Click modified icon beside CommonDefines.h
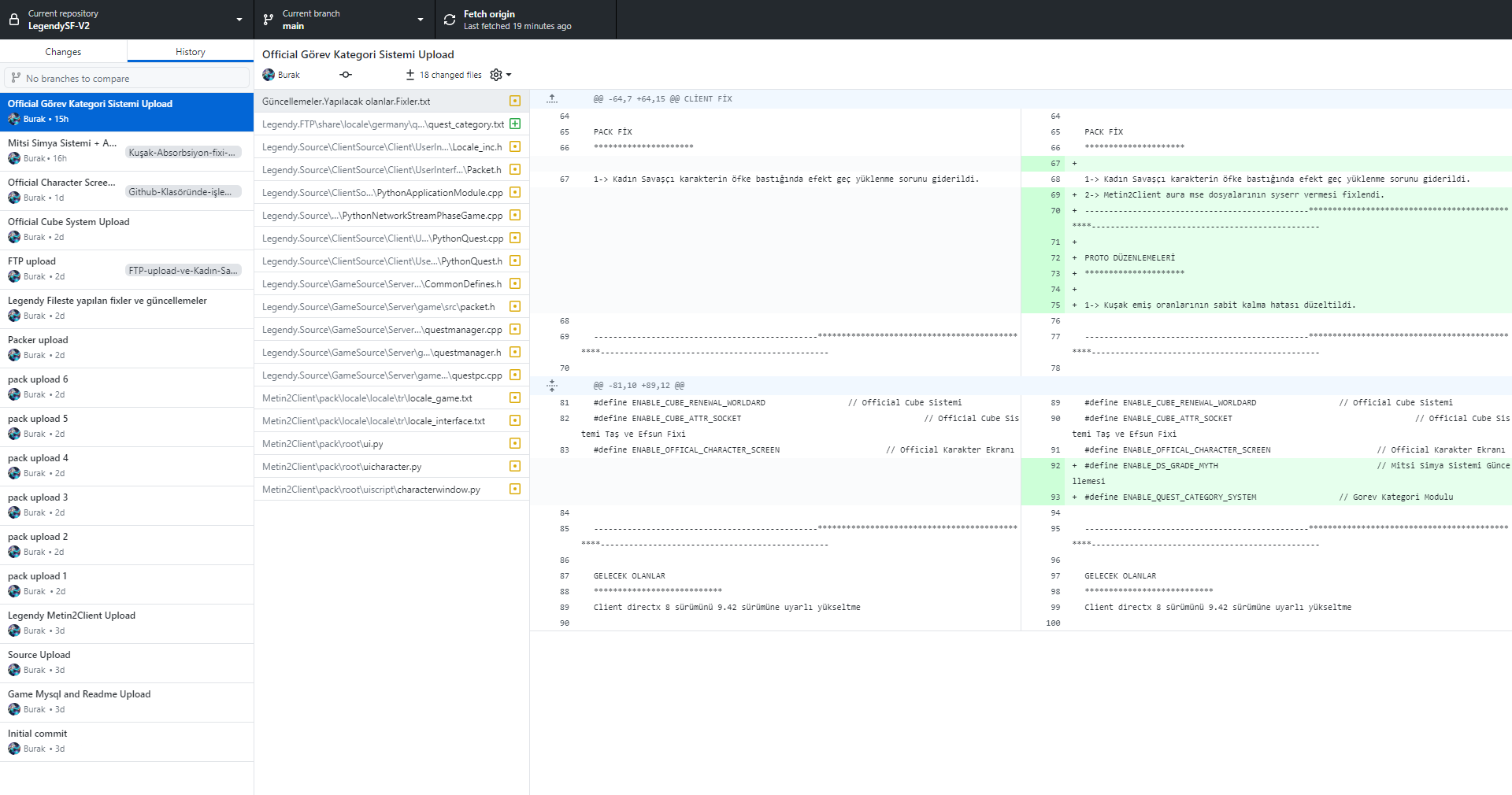The height and width of the screenshot is (795, 1512). point(515,283)
